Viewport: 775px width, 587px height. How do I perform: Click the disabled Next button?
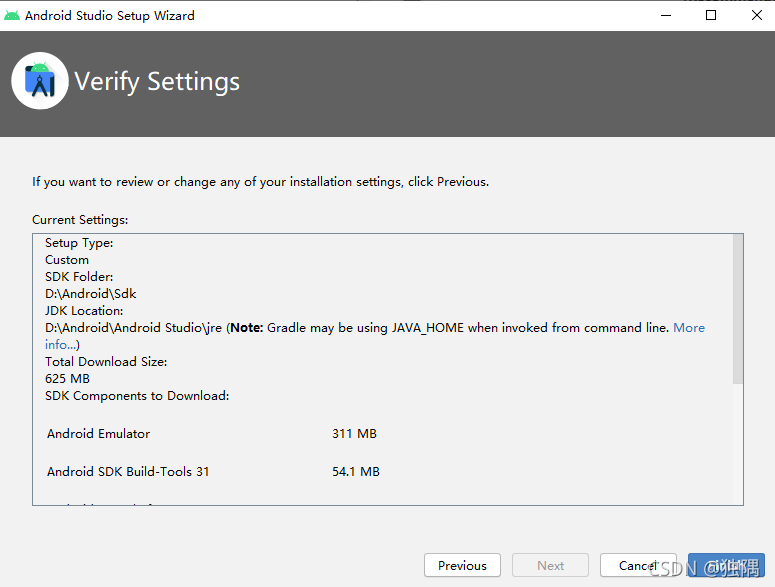(550, 565)
